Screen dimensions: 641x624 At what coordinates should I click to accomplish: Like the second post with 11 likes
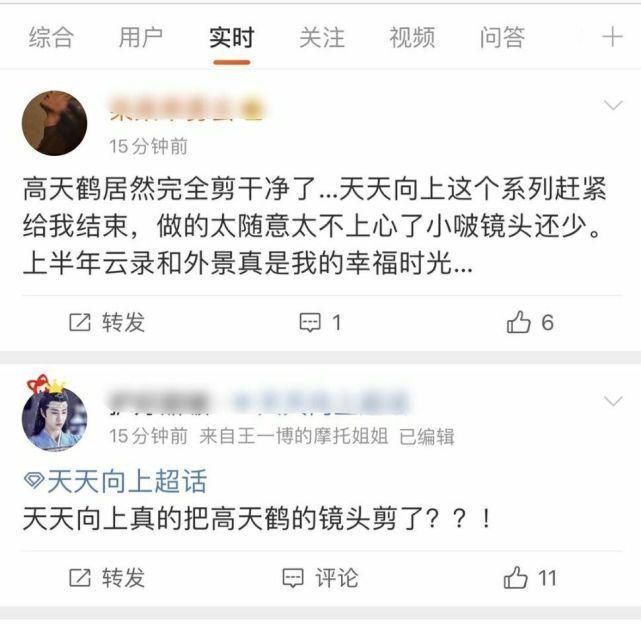point(515,577)
